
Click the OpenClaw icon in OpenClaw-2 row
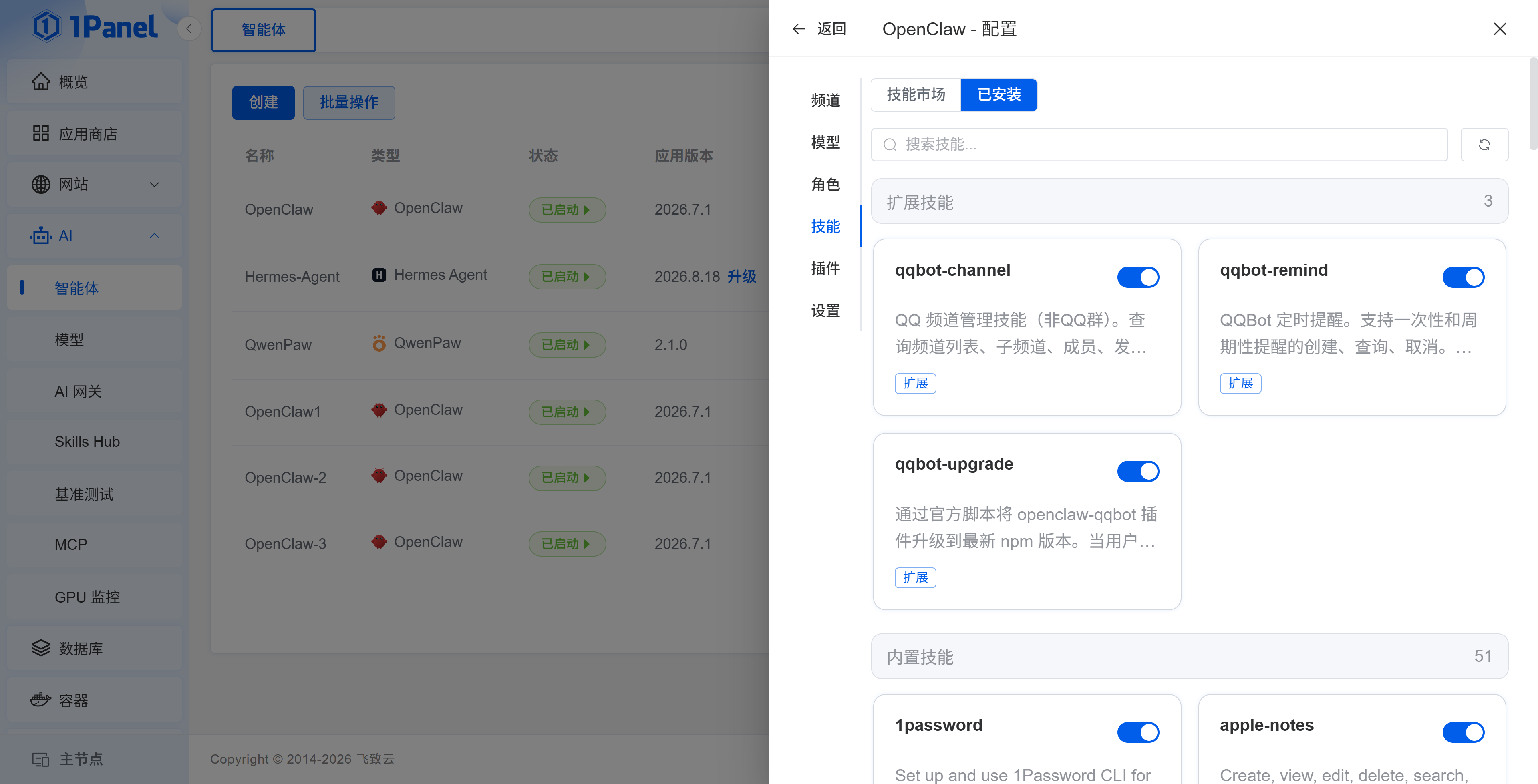tap(378, 476)
